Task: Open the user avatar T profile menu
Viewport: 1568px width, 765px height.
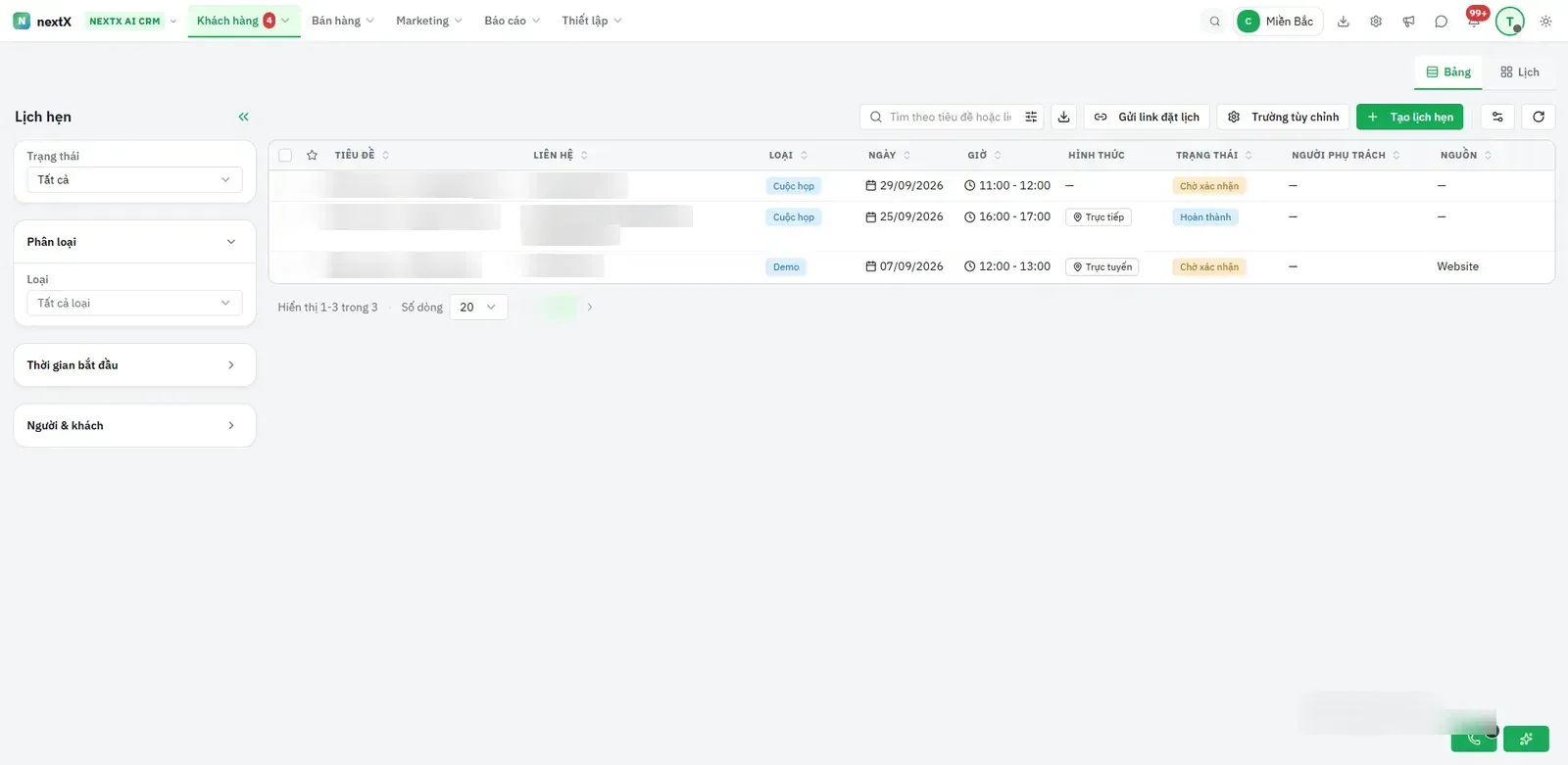Action: point(1510,21)
